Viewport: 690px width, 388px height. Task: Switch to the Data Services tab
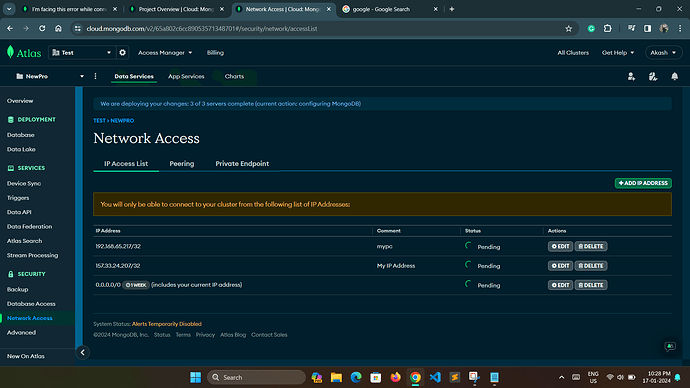click(134, 76)
